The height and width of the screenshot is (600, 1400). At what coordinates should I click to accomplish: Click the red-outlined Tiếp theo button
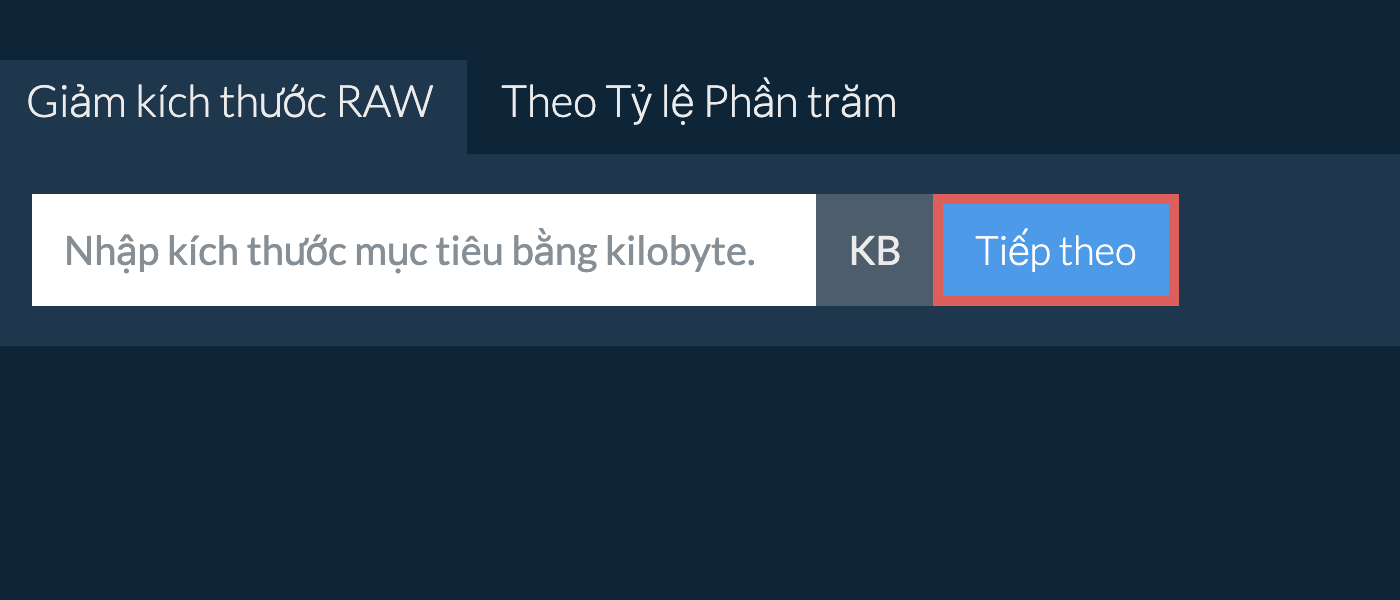point(1055,250)
